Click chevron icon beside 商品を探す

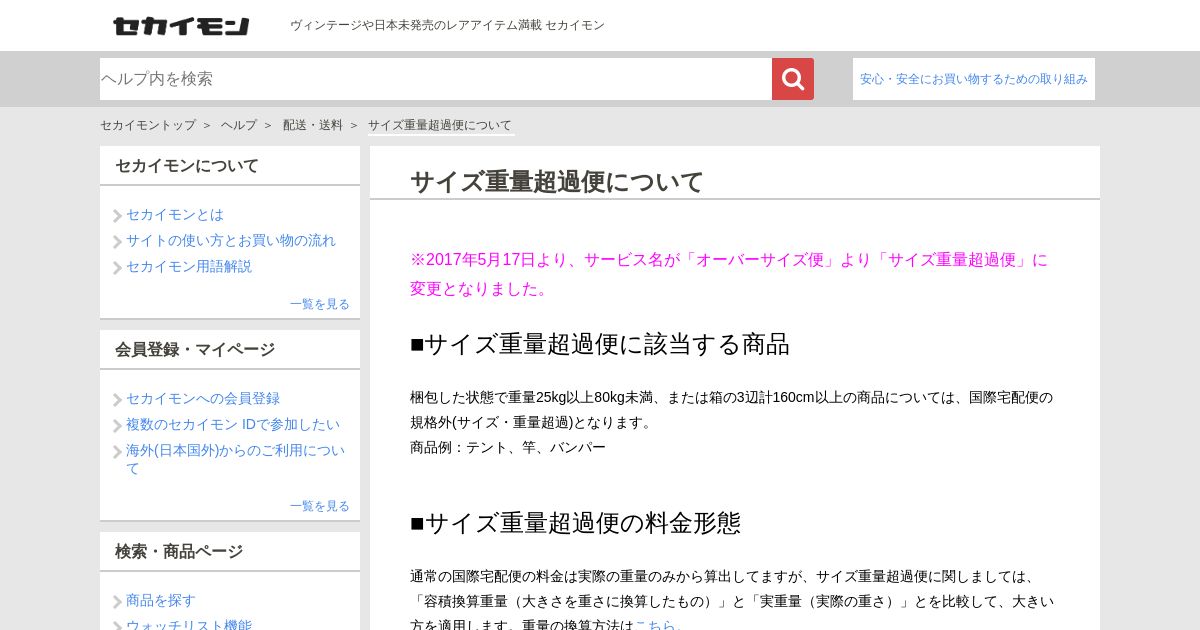pyautogui.click(x=117, y=602)
